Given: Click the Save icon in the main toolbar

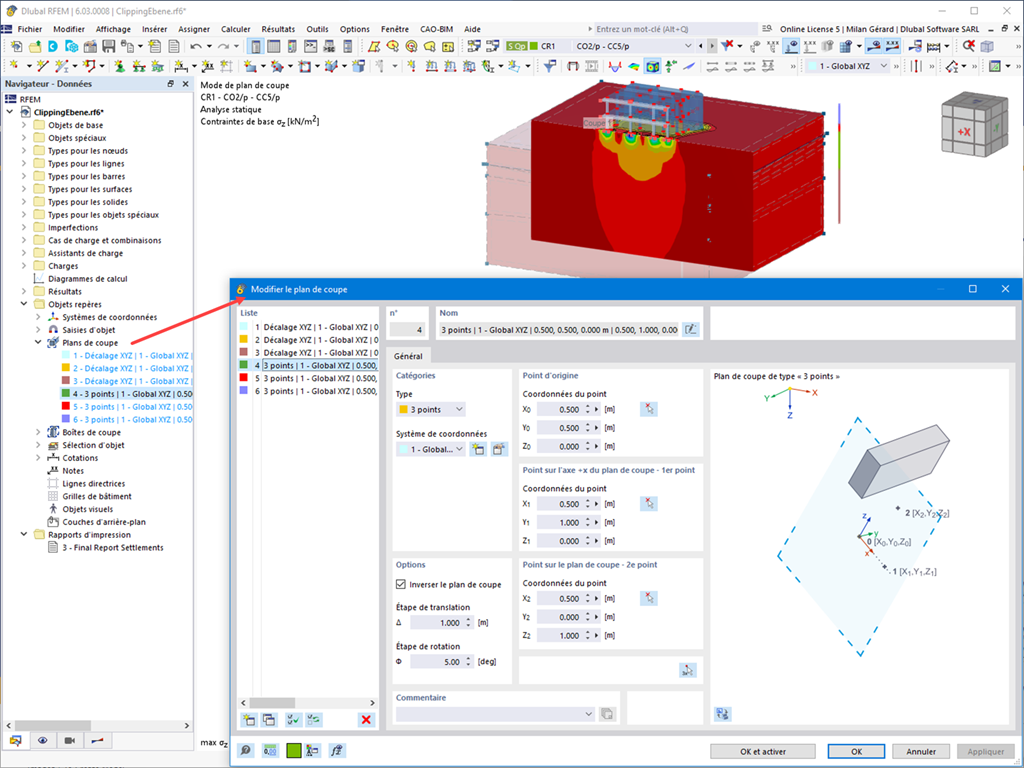Looking at the screenshot, I should click(108, 46).
